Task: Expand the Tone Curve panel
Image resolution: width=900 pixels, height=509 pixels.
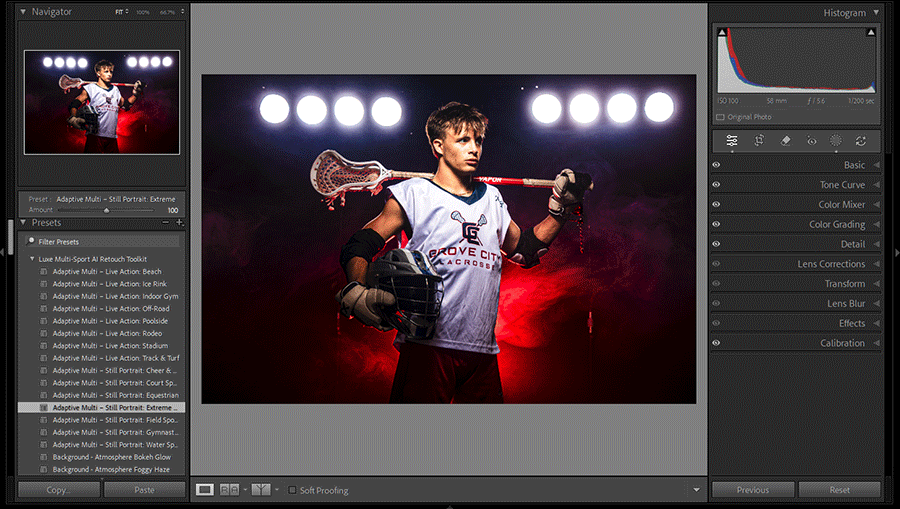Action: point(842,185)
